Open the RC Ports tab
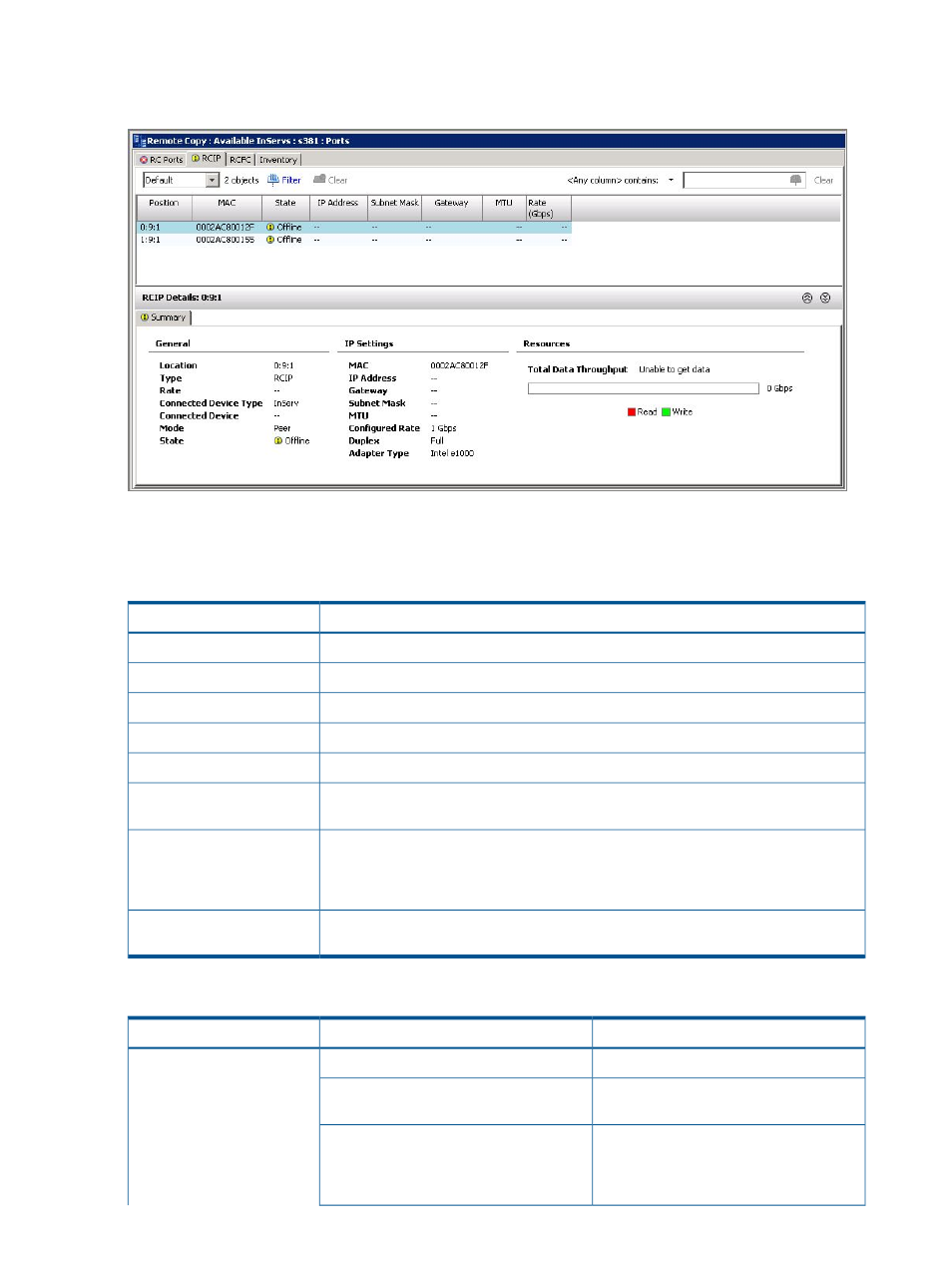Viewport: 952px width, 1268px height. 161,160
